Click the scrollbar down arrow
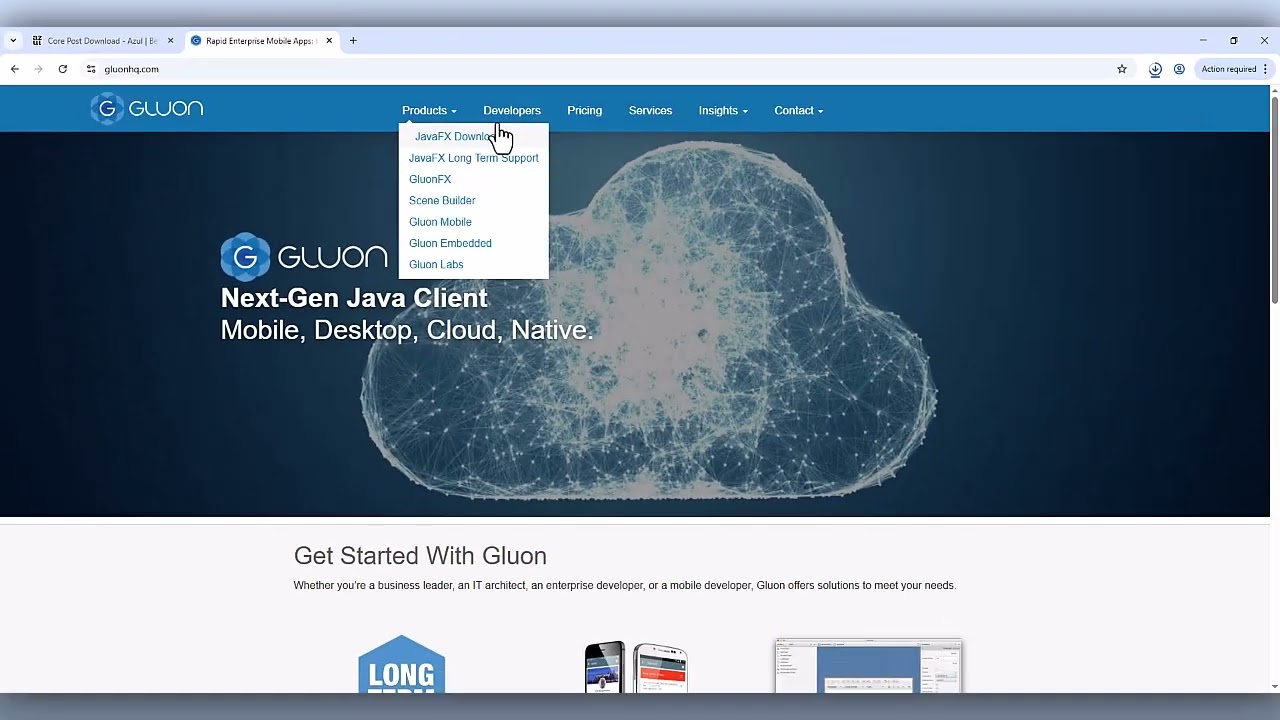The width and height of the screenshot is (1280, 720). (x=1275, y=687)
